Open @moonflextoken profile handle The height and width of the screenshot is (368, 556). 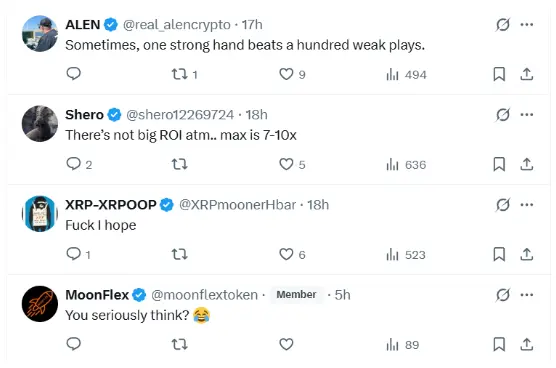[x=204, y=295]
